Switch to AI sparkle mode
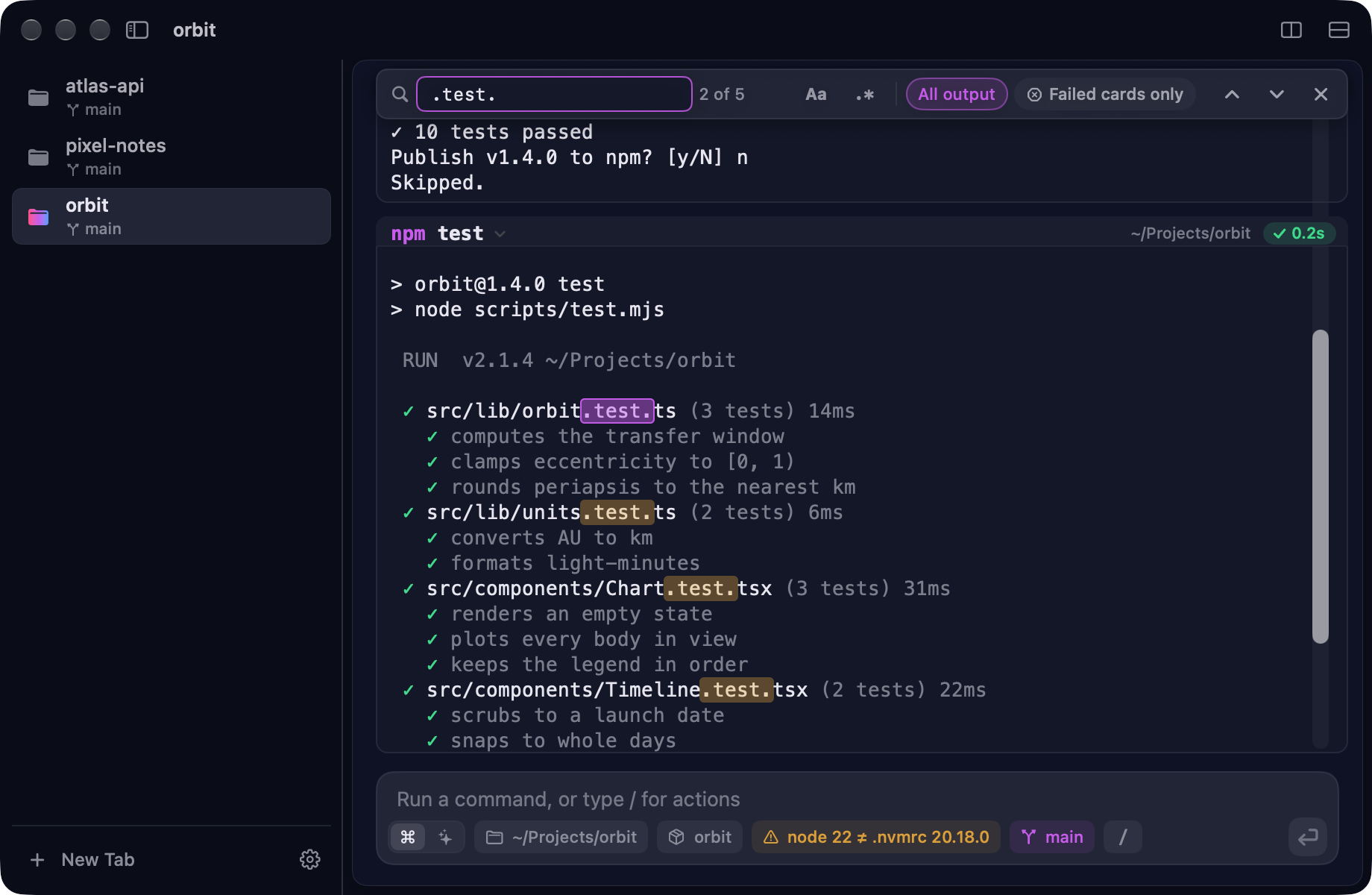 tap(445, 837)
